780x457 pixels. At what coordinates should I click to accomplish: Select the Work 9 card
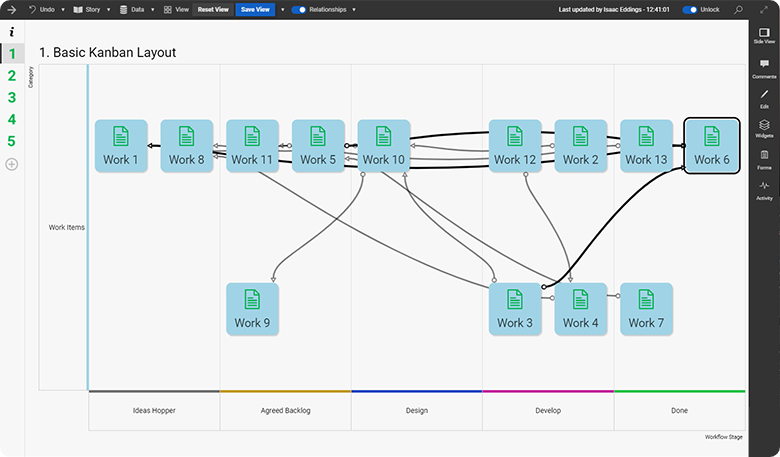(x=252, y=309)
